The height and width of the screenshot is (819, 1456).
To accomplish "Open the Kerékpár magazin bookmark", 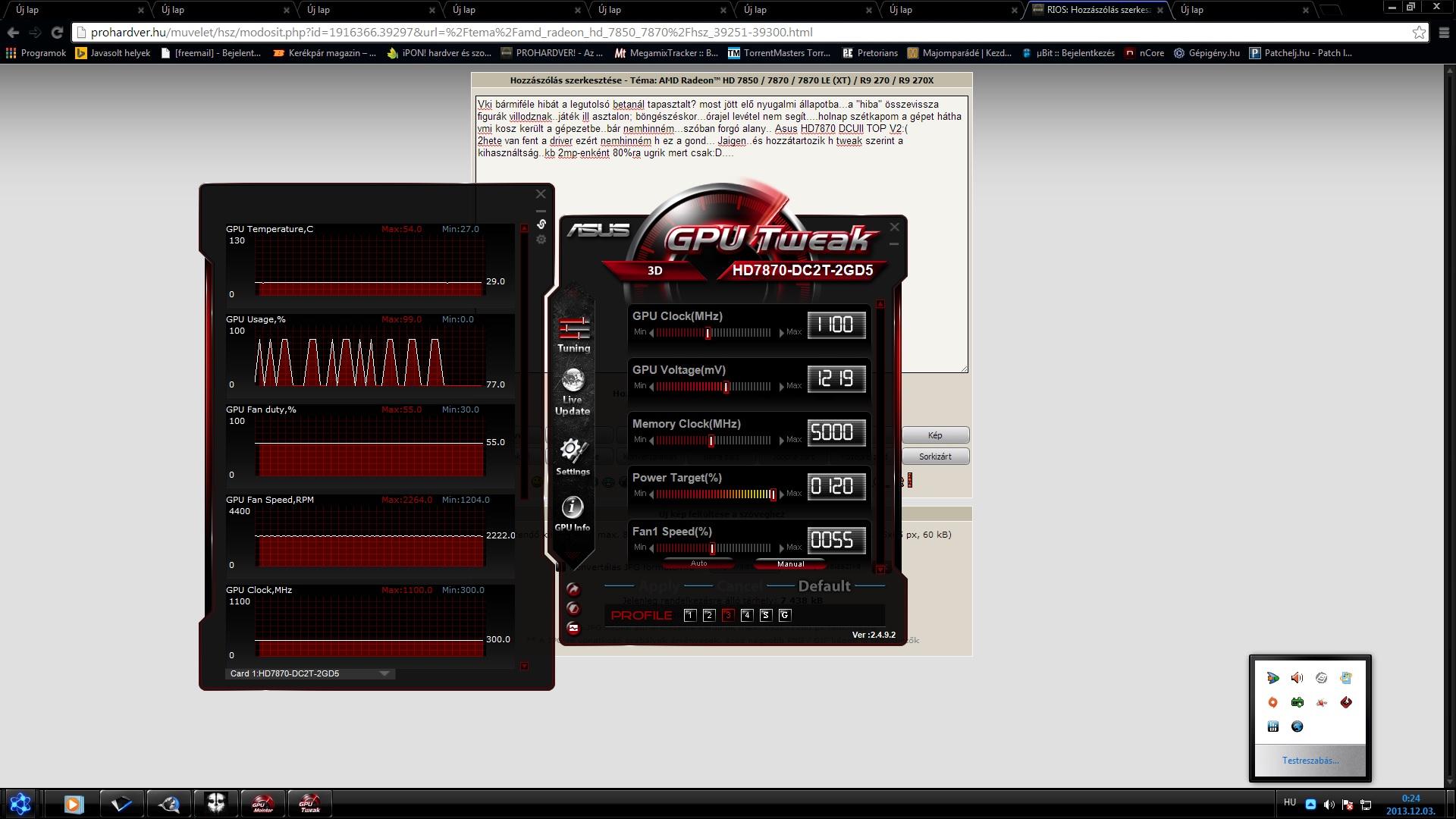I will (325, 53).
